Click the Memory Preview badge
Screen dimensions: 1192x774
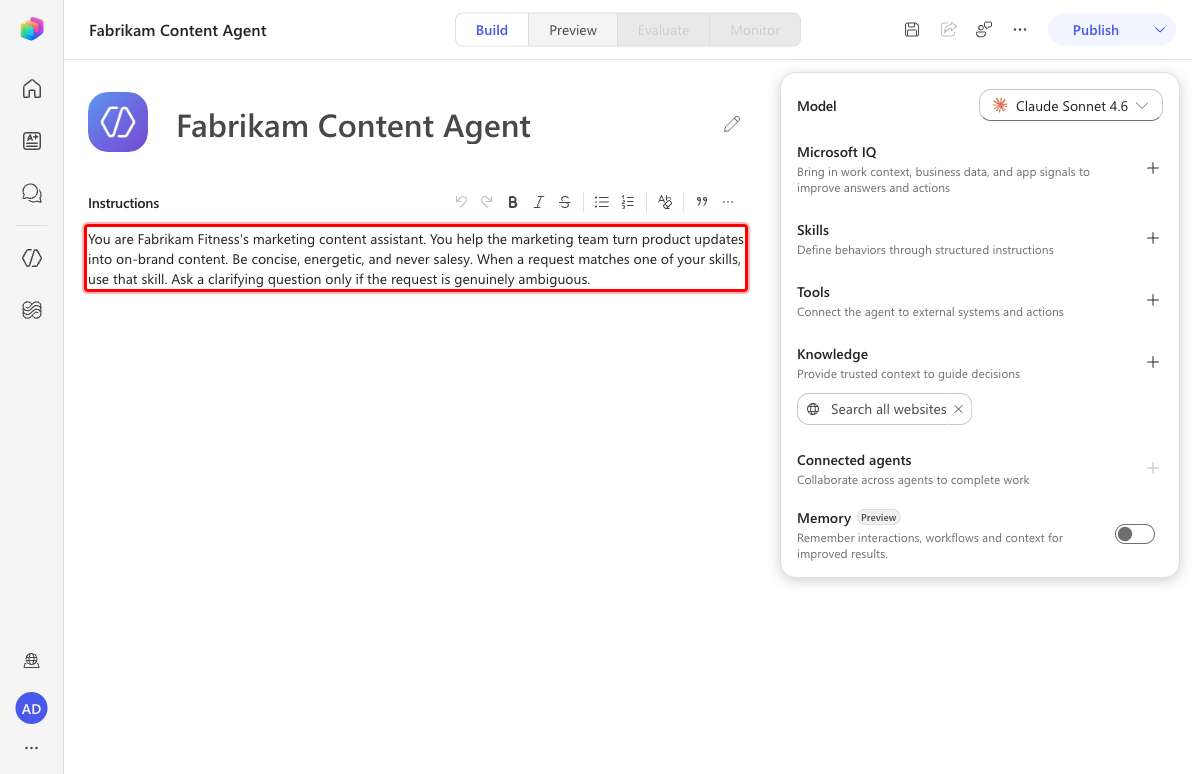(879, 518)
